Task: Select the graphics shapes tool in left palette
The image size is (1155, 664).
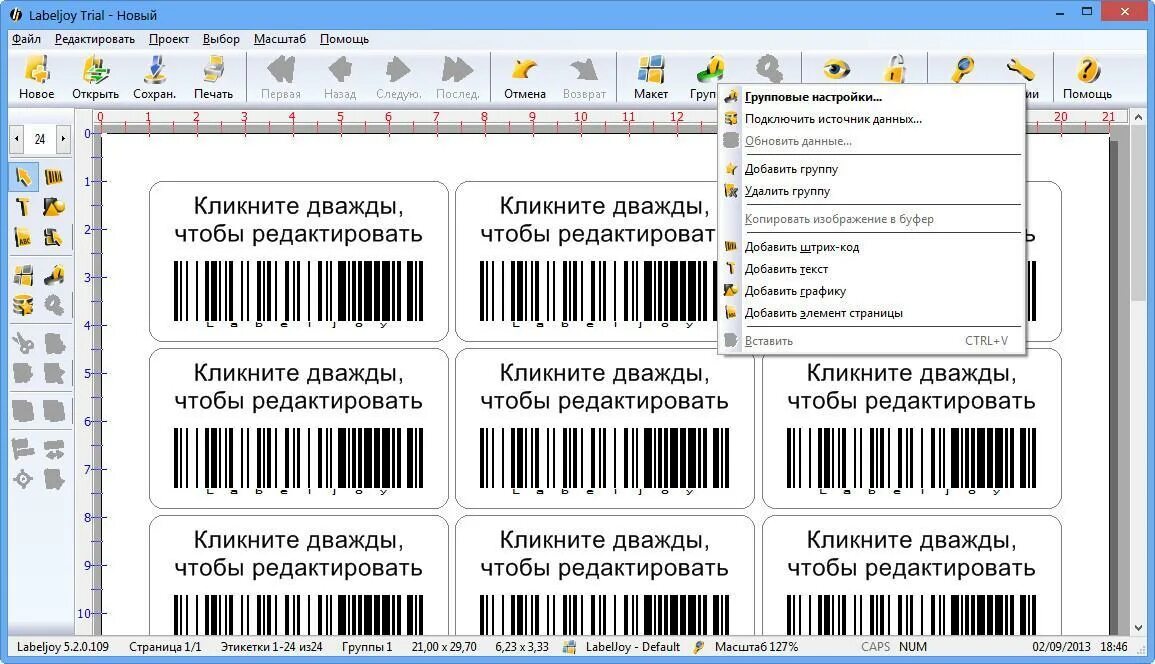Action: (x=54, y=207)
